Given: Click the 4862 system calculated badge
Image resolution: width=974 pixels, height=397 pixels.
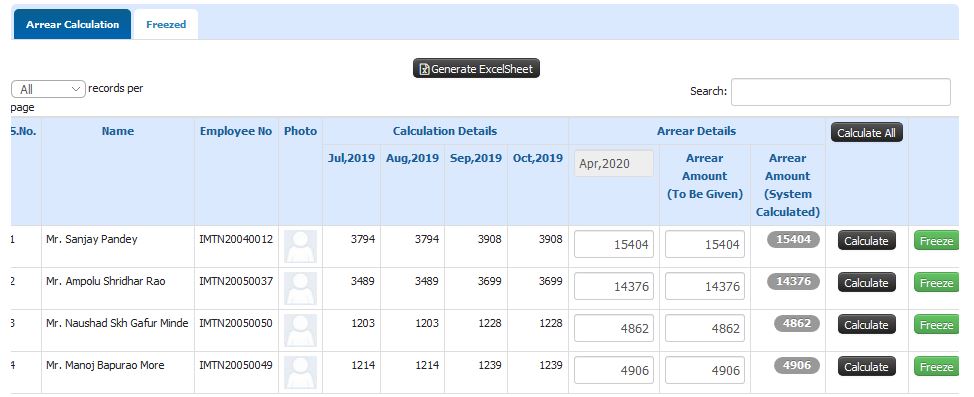Looking at the screenshot, I should pos(797,323).
